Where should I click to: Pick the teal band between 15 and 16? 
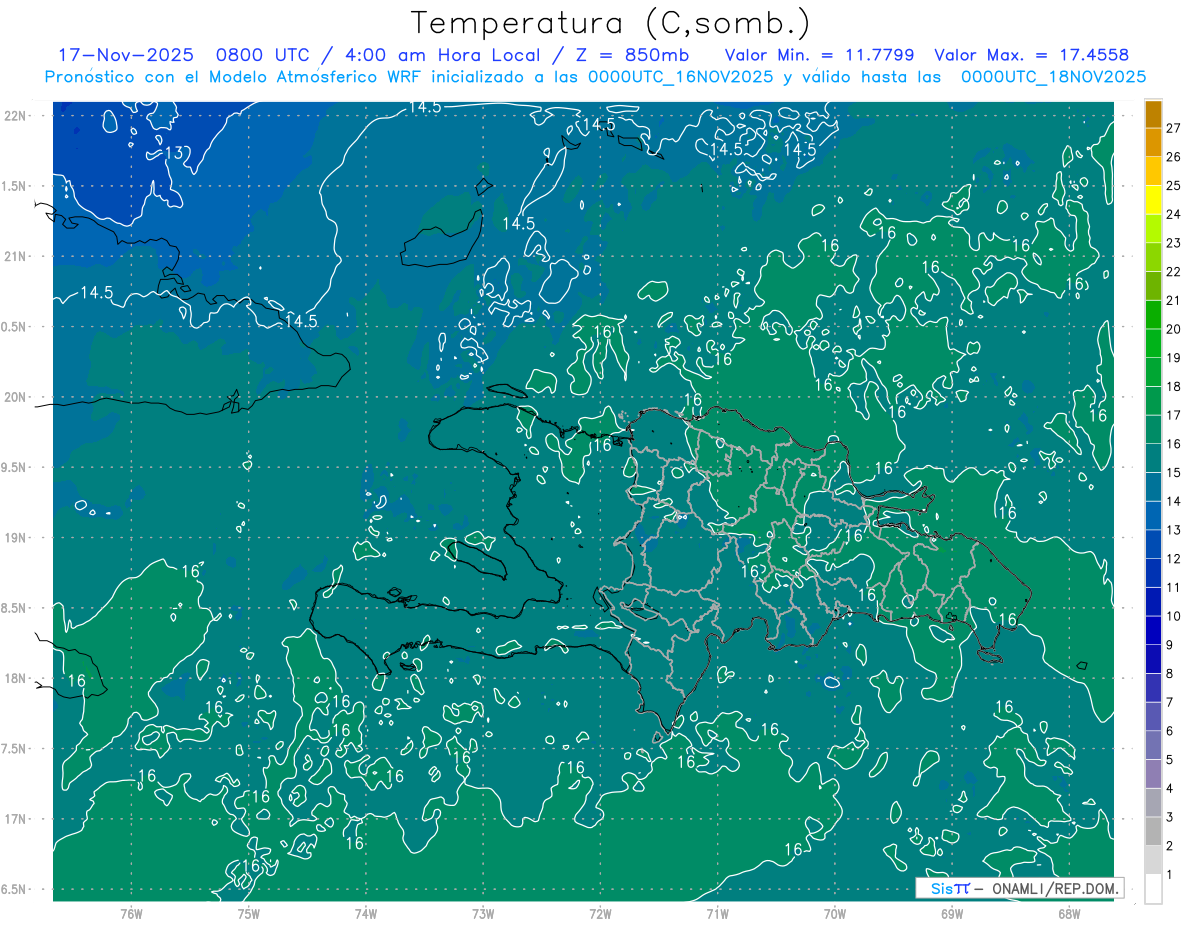1153,457
